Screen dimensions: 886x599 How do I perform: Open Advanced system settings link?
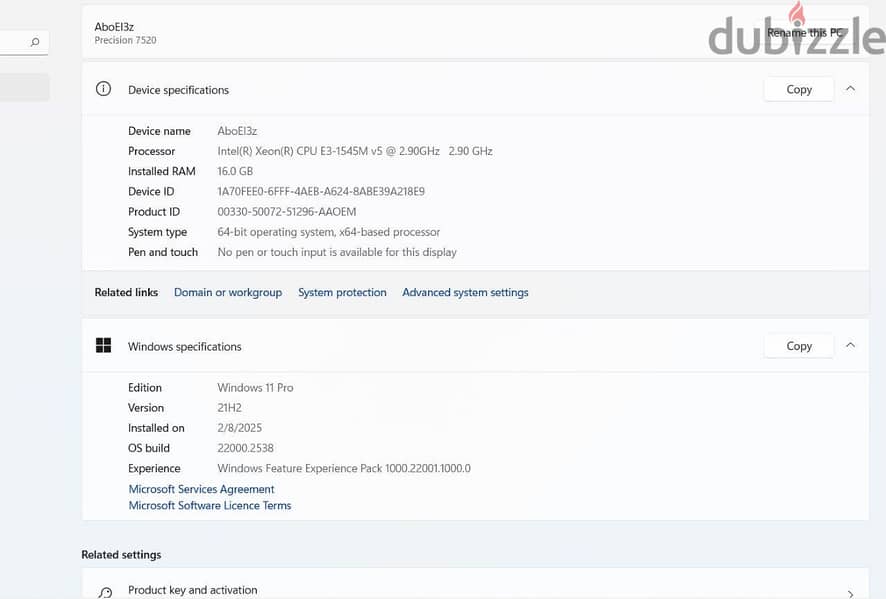tap(465, 293)
